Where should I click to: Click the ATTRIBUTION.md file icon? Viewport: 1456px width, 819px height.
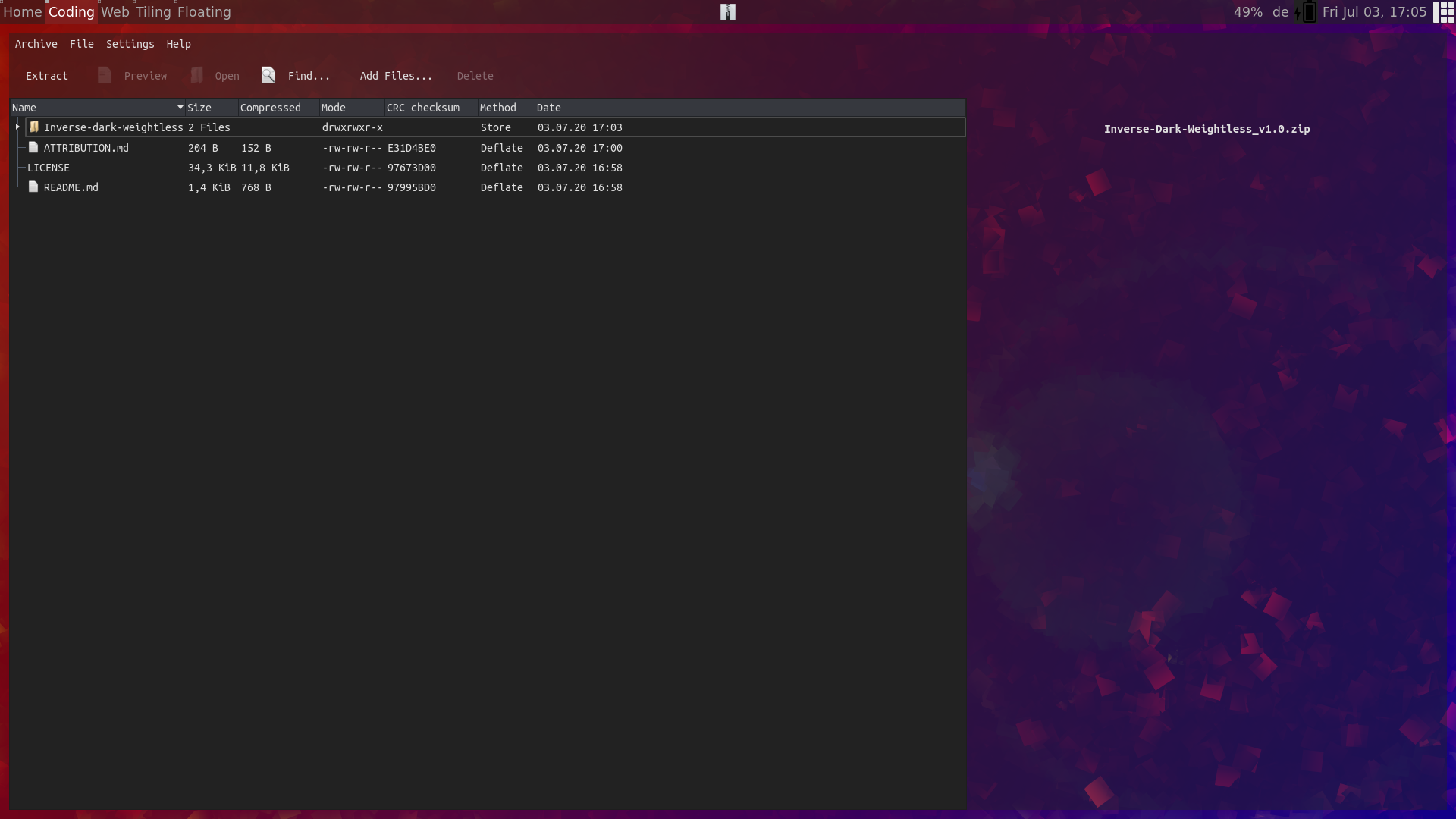(x=33, y=148)
